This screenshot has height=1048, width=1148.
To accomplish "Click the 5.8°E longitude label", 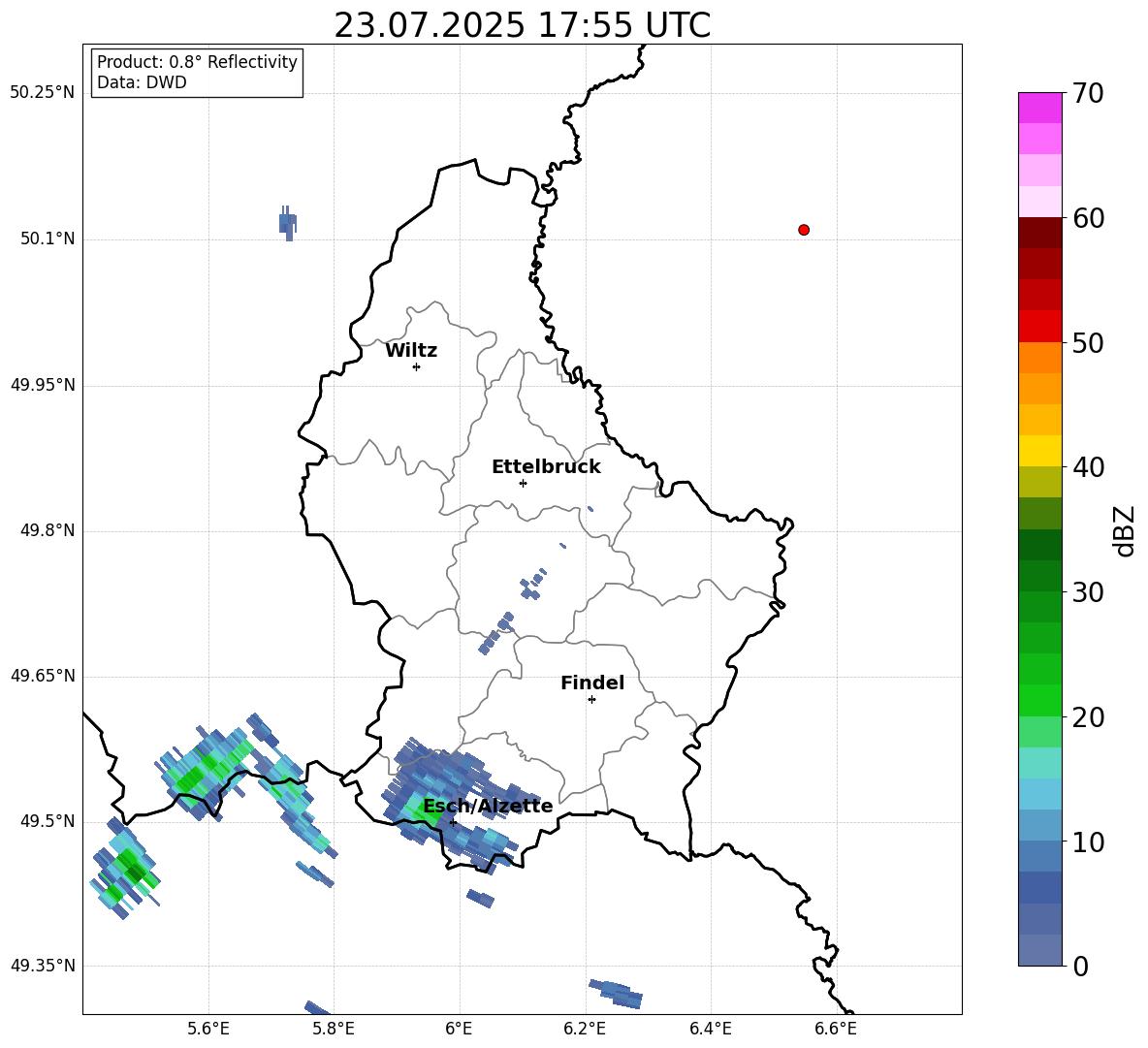I will (x=334, y=1029).
